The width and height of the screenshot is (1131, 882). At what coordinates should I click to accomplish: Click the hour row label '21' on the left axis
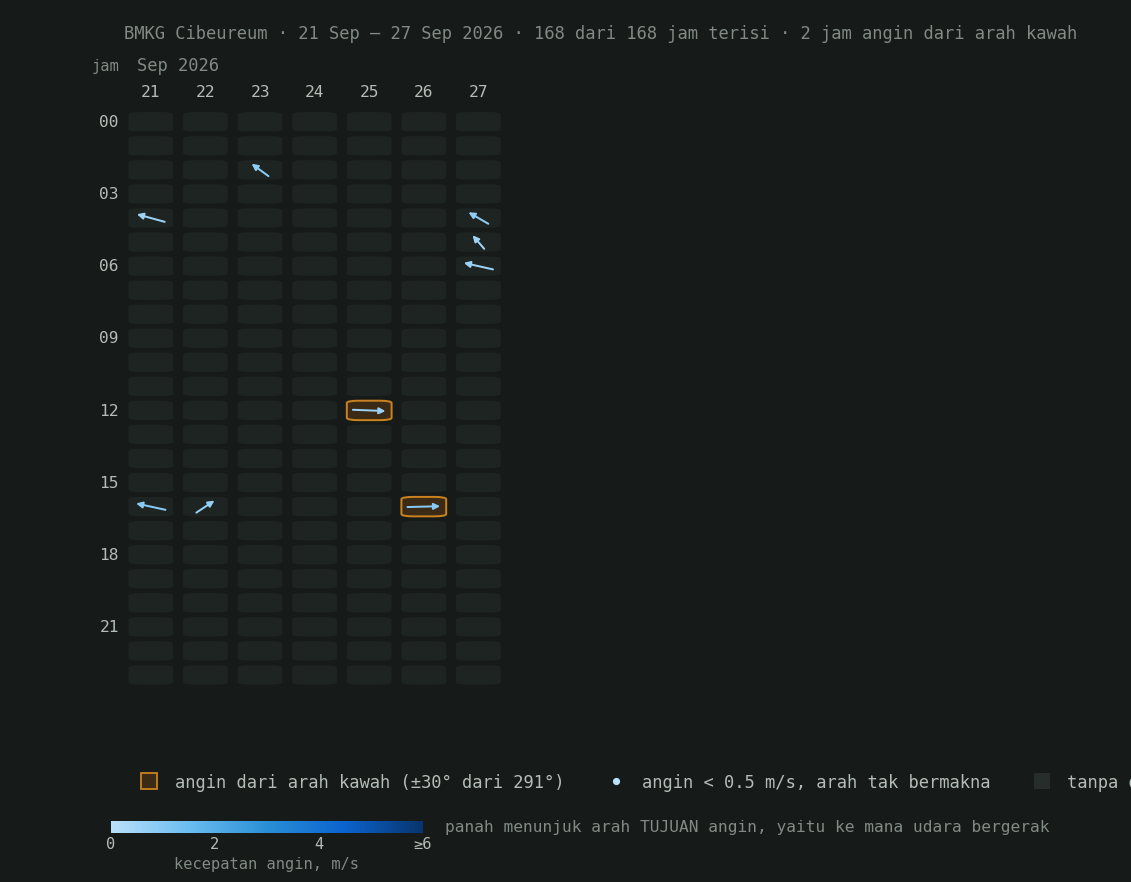109,627
